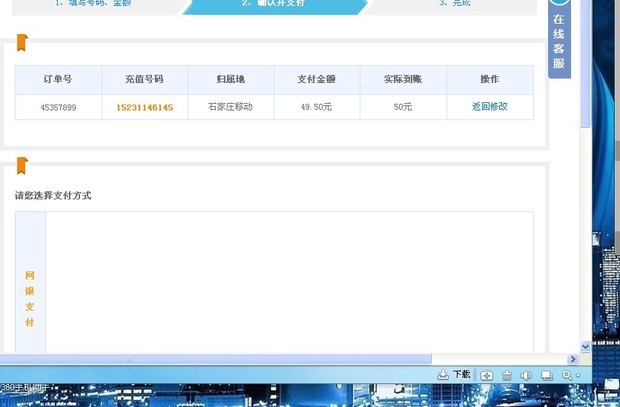Click the 49.50元 payment amount

[316, 107]
